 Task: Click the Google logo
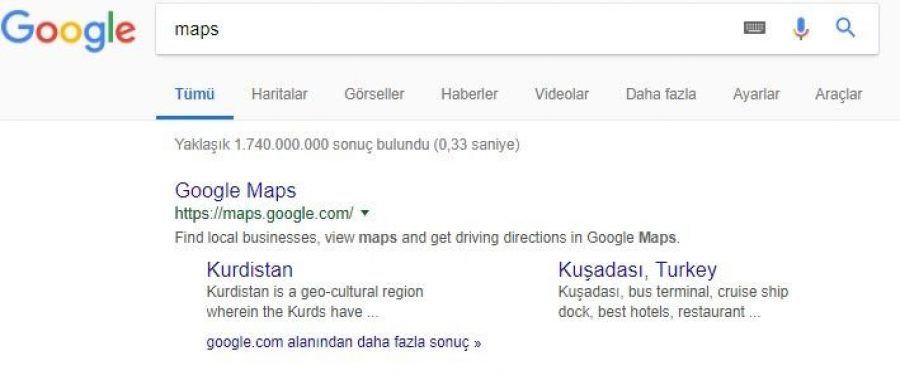[x=68, y=30]
